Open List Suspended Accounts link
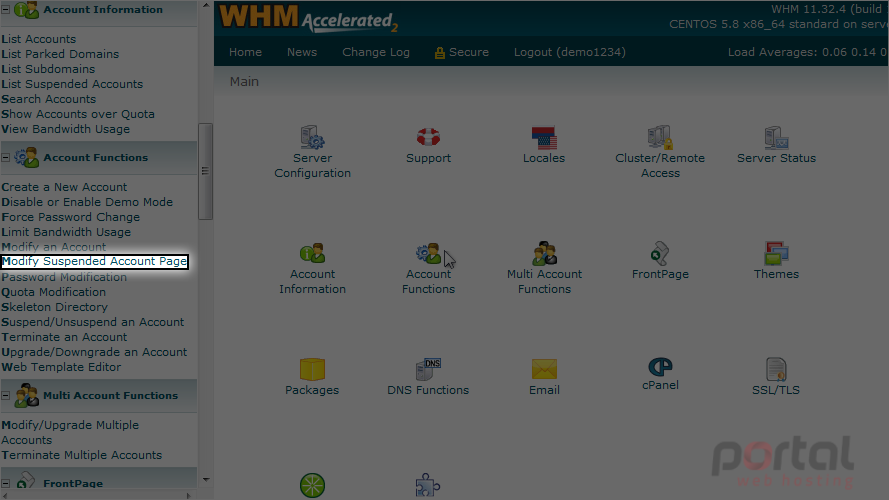889x500 pixels. pyautogui.click(x=72, y=84)
